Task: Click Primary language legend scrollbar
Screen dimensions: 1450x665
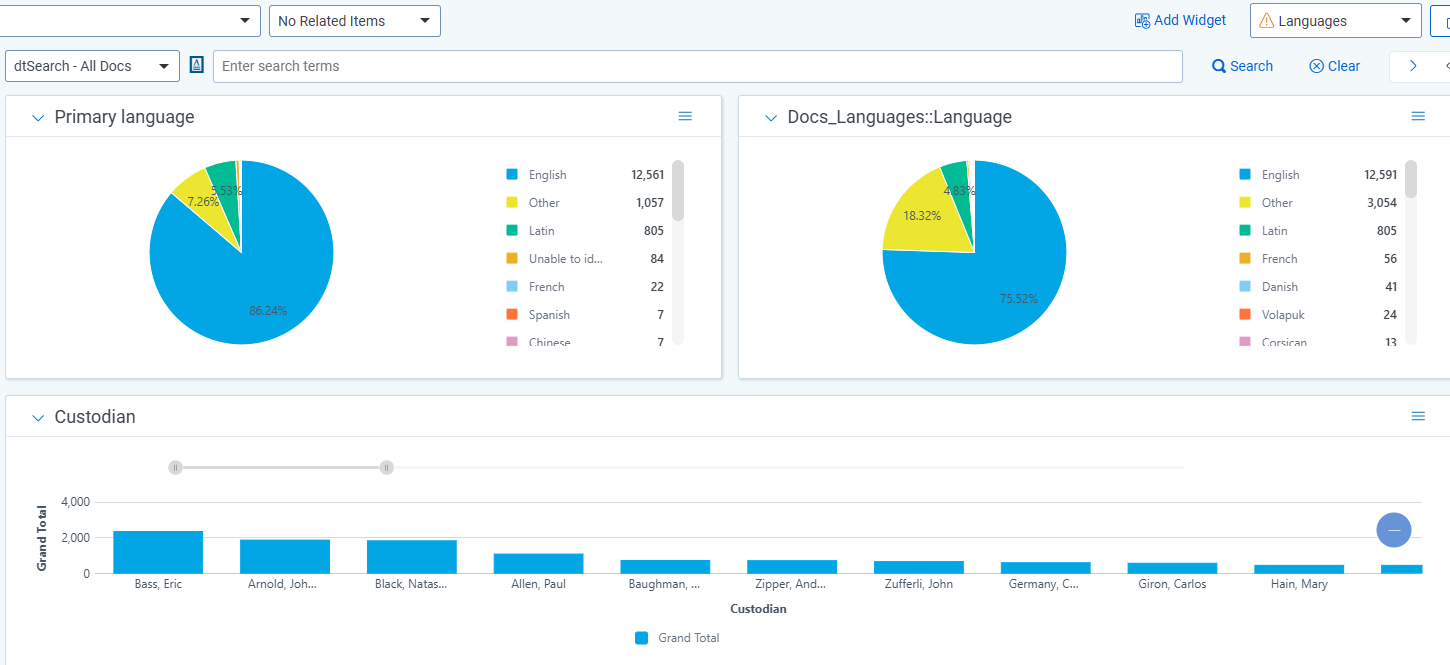Action: click(x=678, y=190)
